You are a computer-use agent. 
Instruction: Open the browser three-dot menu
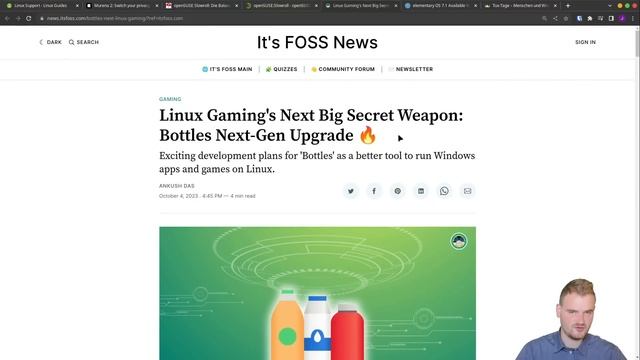click(633, 18)
